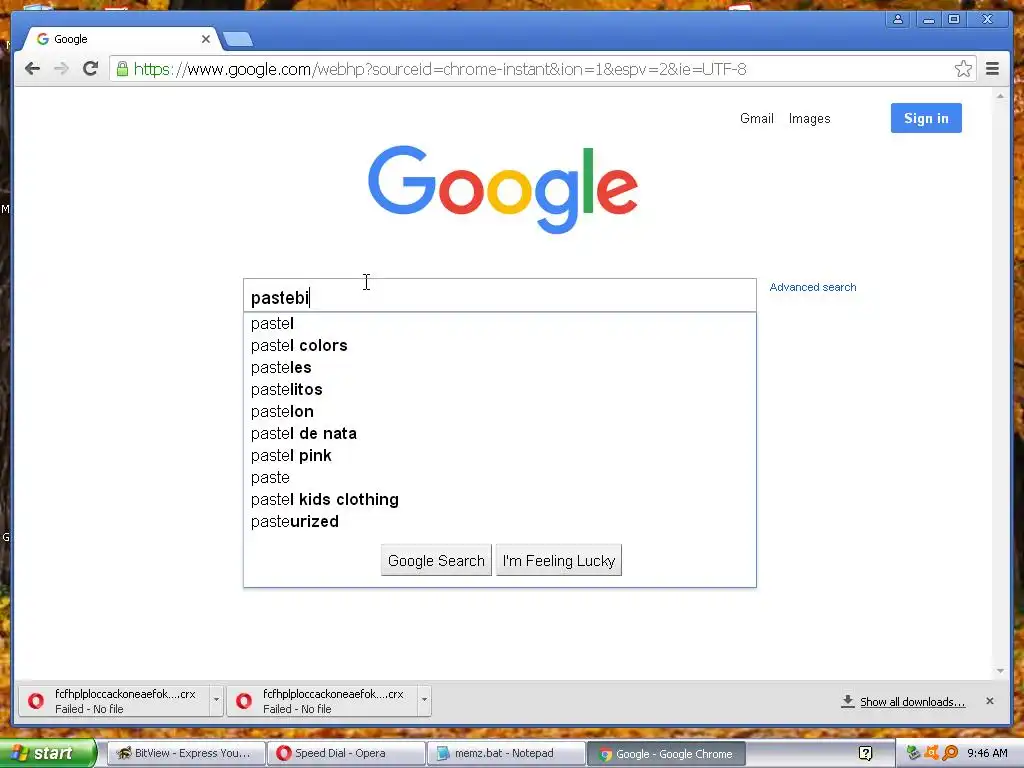
Task: Switch to Speed Dial - Opera taskbar window
Action: tap(346, 753)
